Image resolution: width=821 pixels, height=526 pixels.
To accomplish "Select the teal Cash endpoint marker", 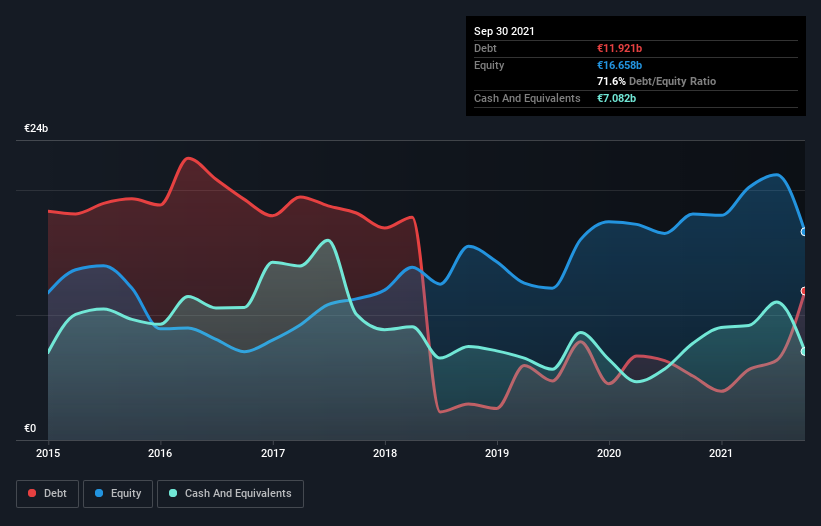I will (804, 352).
